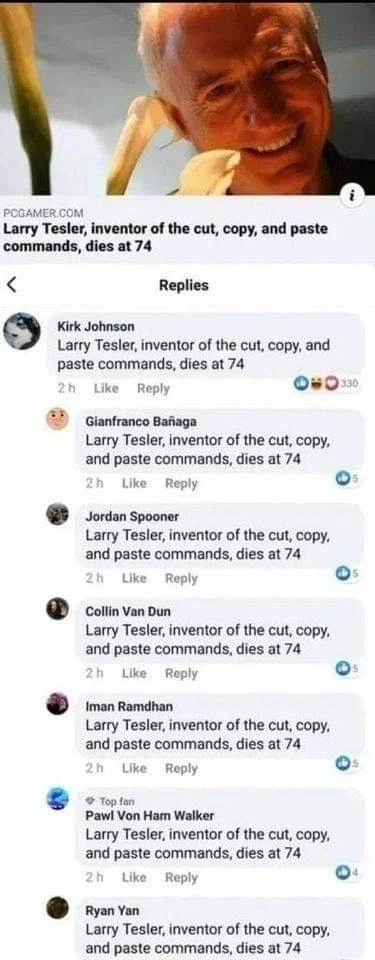This screenshot has width=375, height=960.
Task: Open the Larry Tesler article photo
Action: [188, 98]
